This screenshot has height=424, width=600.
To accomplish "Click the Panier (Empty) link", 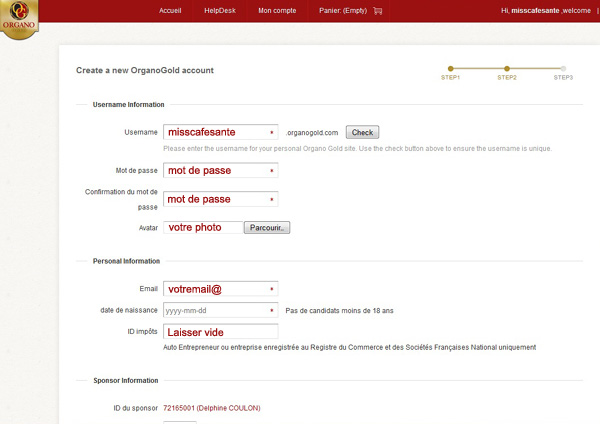I will [x=343, y=11].
